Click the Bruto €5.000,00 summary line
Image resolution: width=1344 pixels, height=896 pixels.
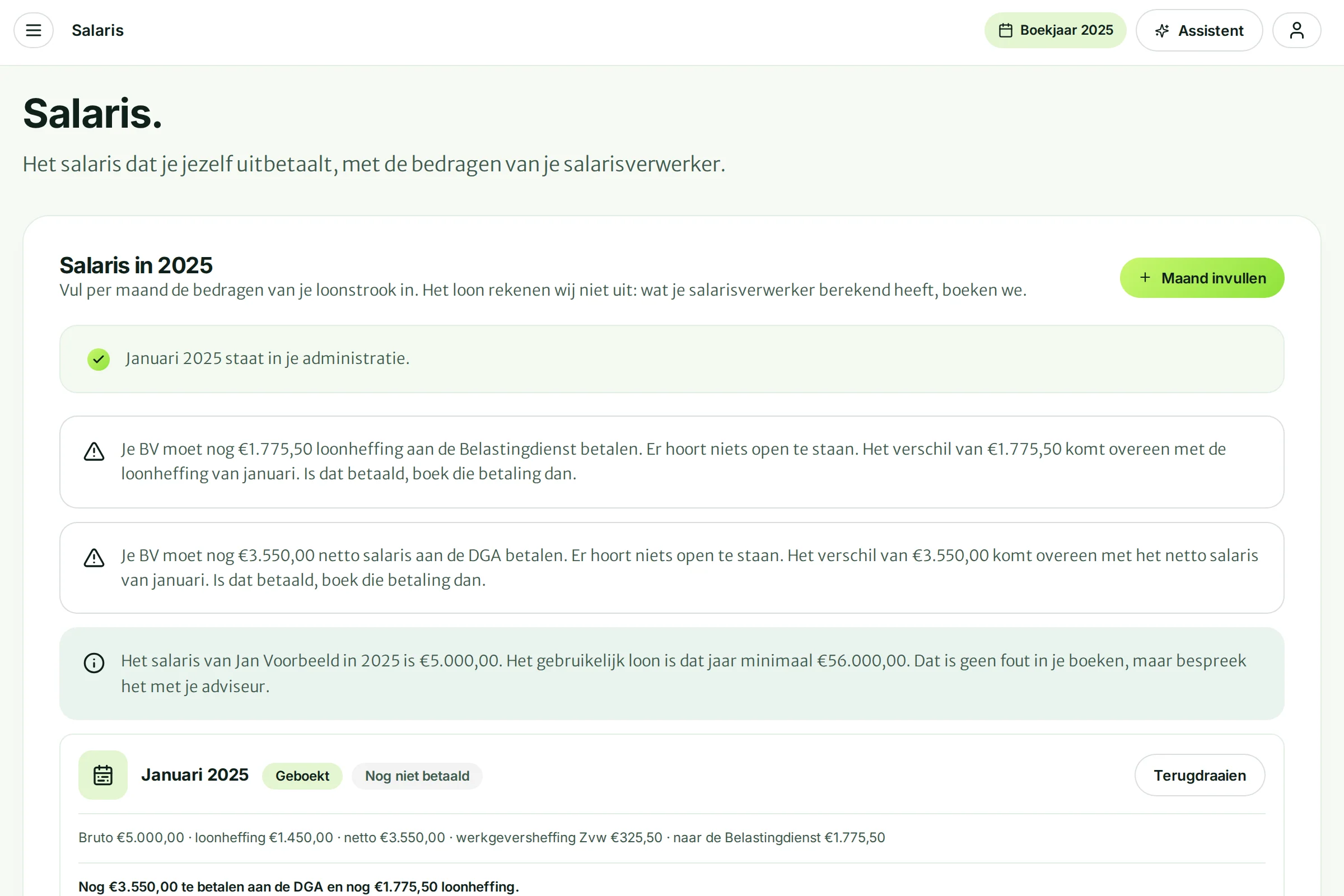(x=482, y=838)
